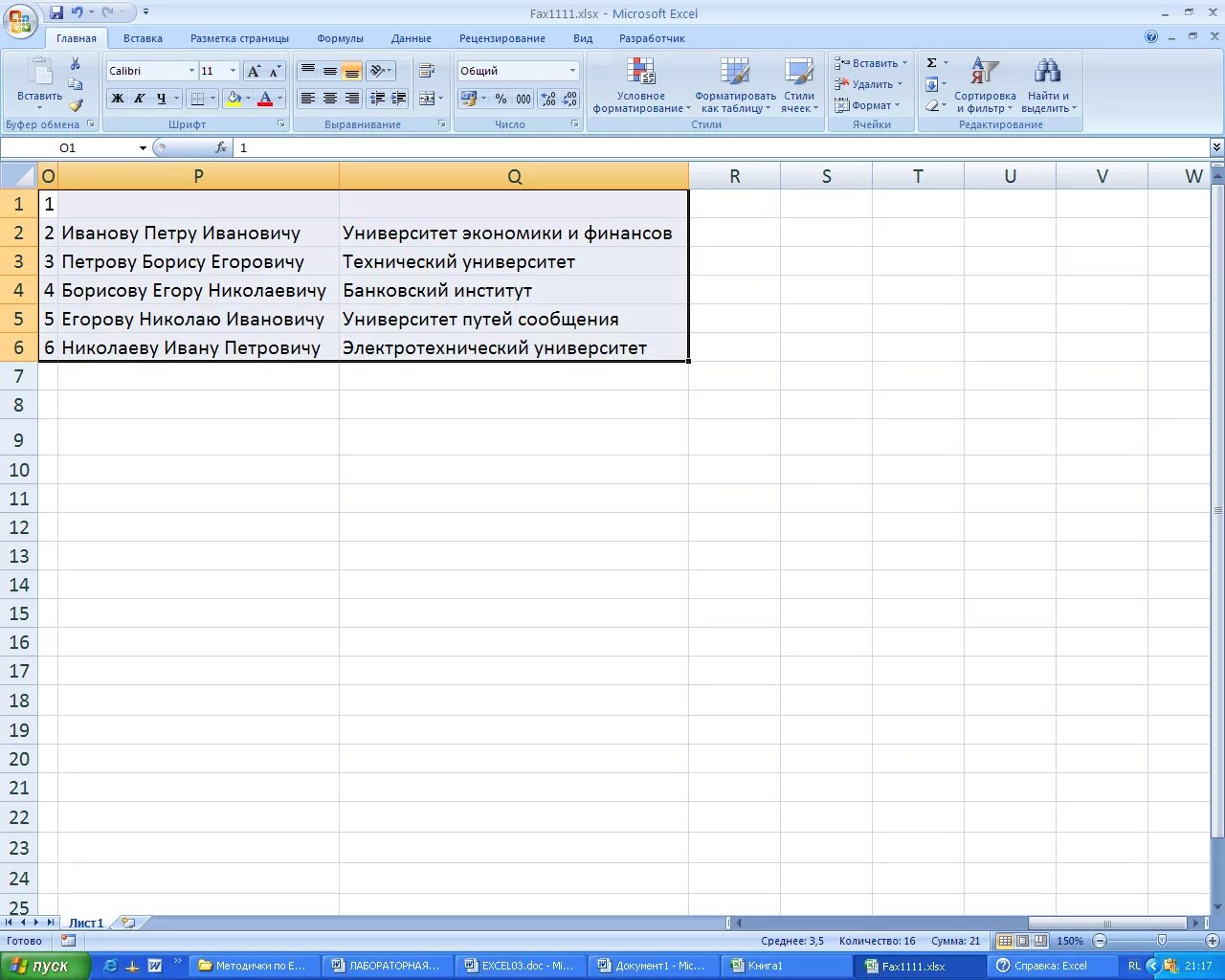Save workbook with floppy icon
This screenshot has height=980, width=1225.
coord(56,12)
